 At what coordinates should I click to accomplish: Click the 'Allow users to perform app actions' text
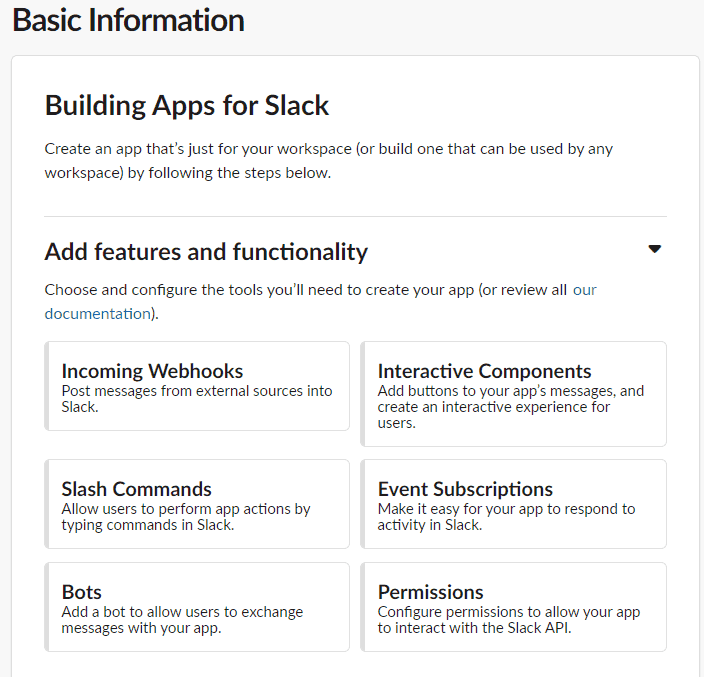pos(186,517)
